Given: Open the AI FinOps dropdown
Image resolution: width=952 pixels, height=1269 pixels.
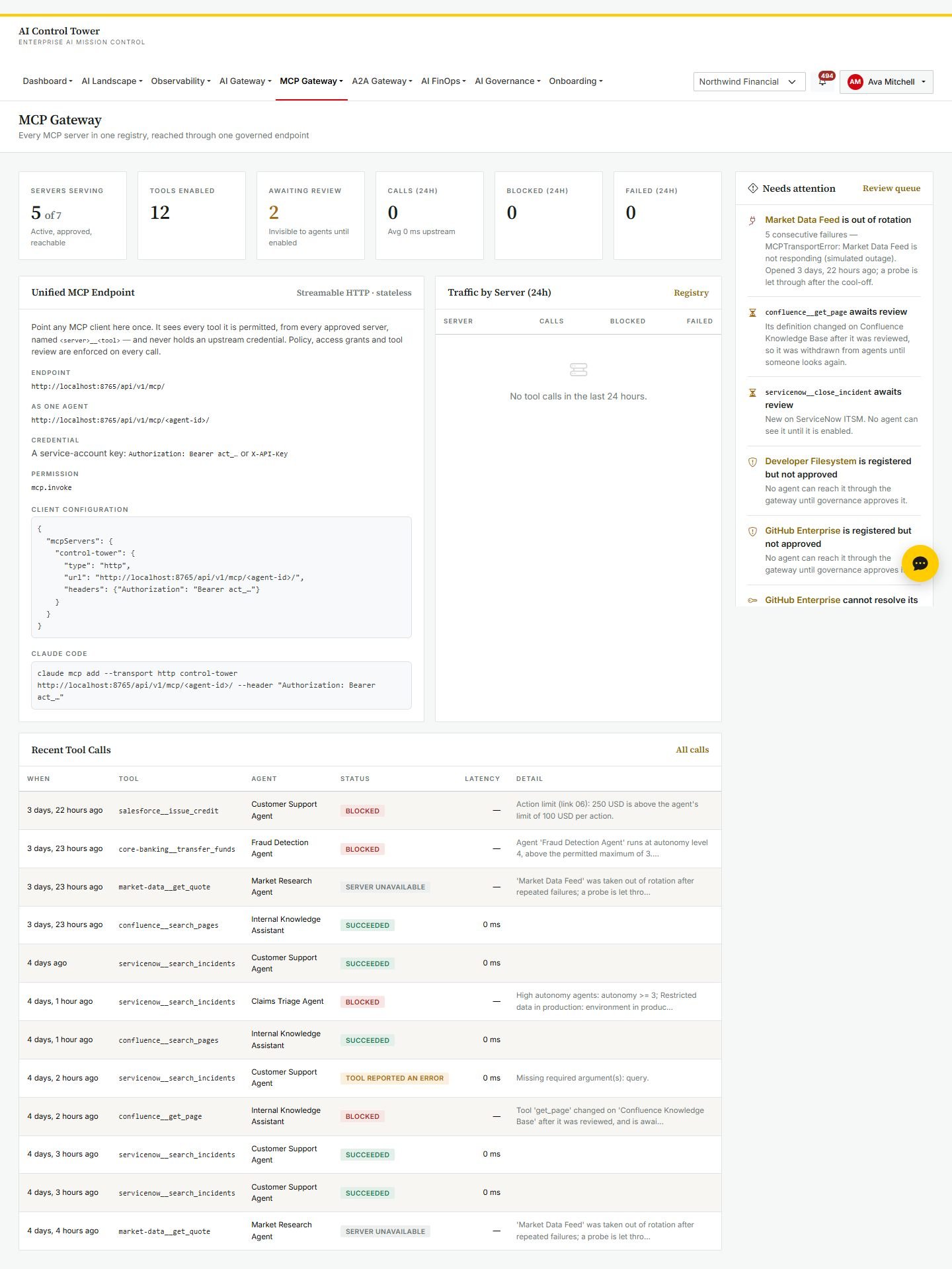Looking at the screenshot, I should pos(444,81).
